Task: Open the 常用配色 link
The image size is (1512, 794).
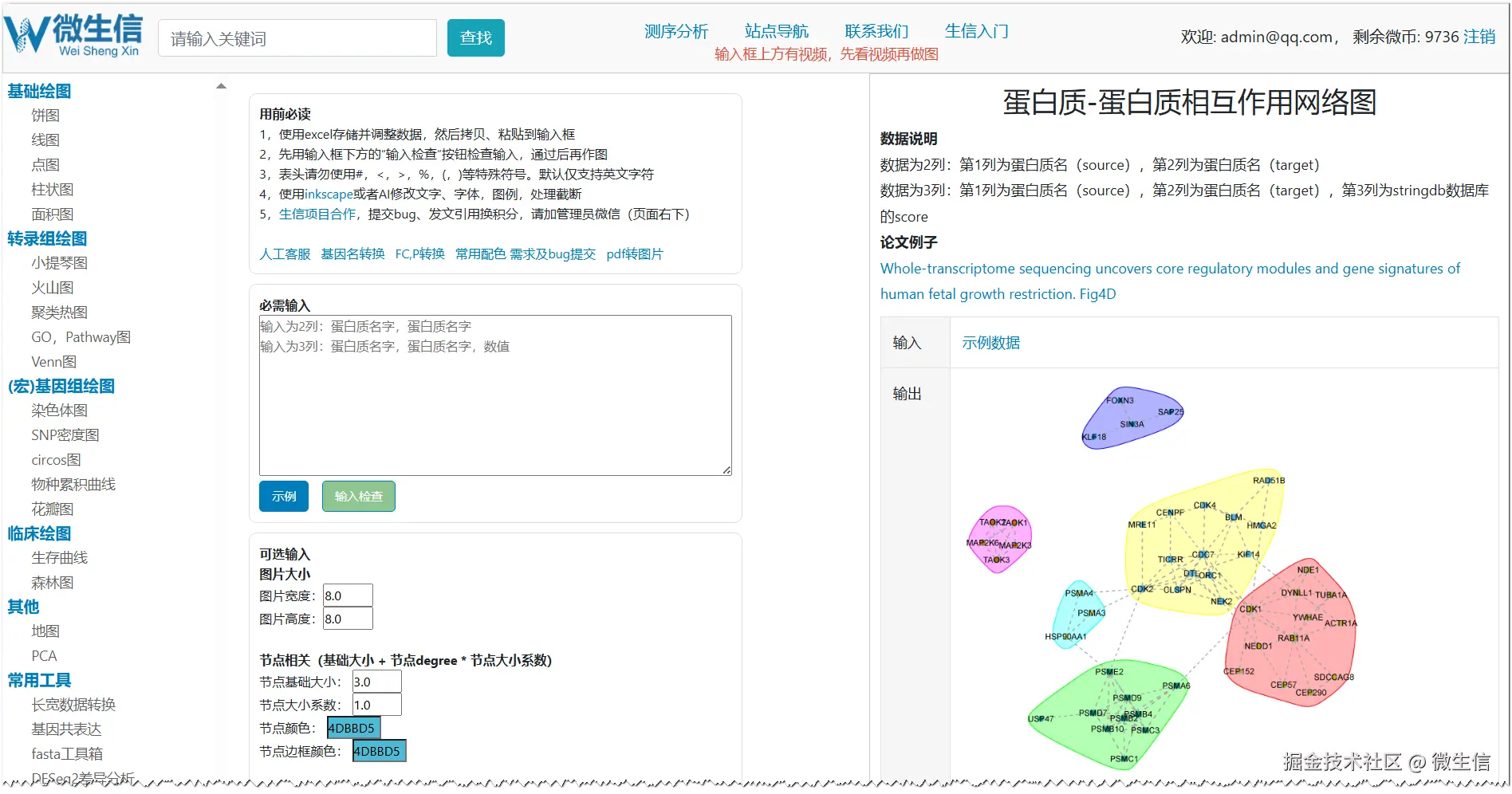Action: (481, 254)
